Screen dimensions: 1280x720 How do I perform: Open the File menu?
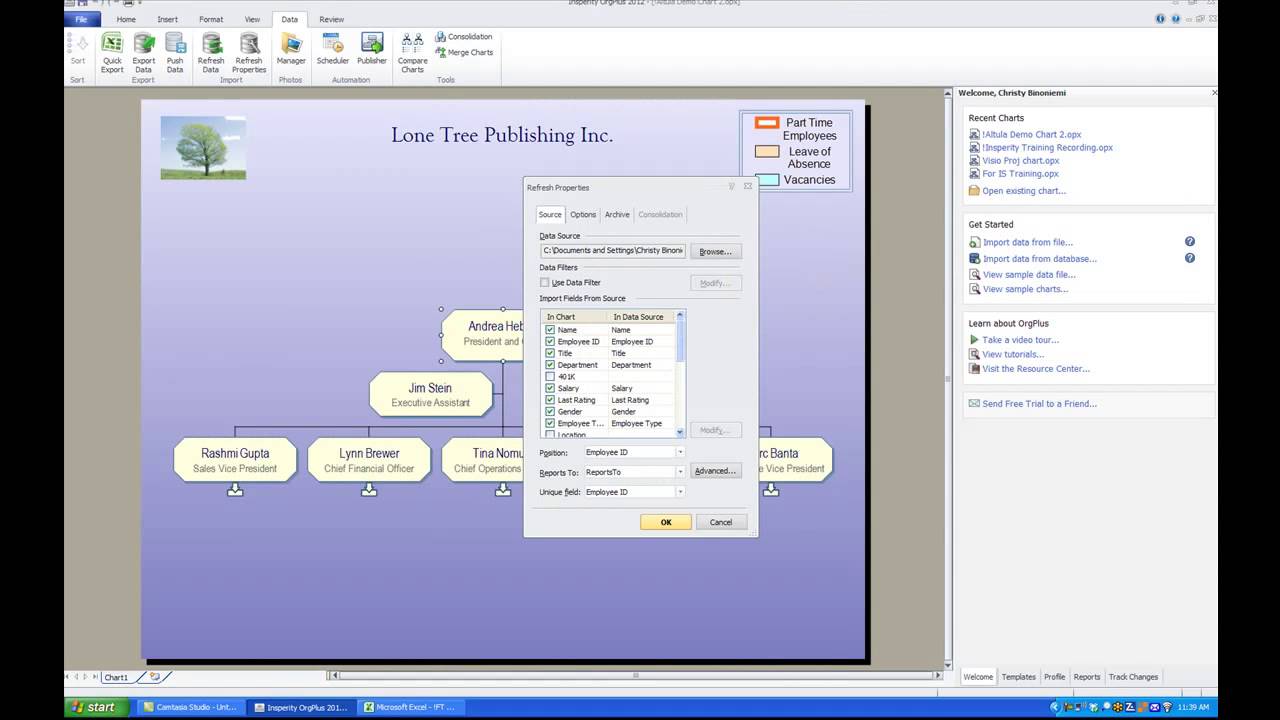[81, 19]
